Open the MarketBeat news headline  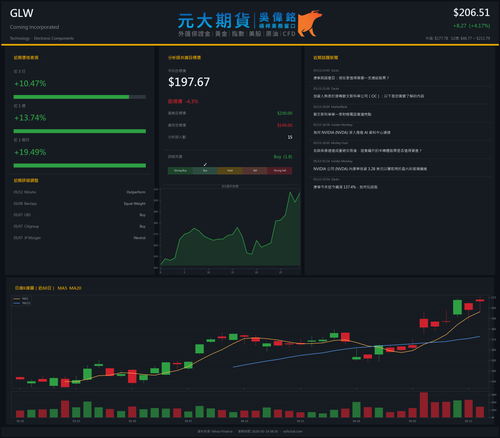point(342,114)
